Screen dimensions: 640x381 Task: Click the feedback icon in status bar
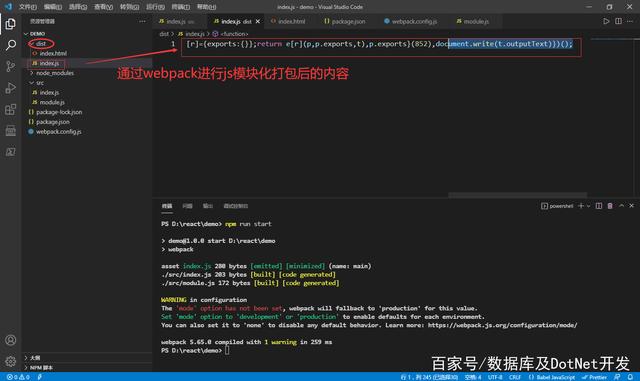[617, 377]
